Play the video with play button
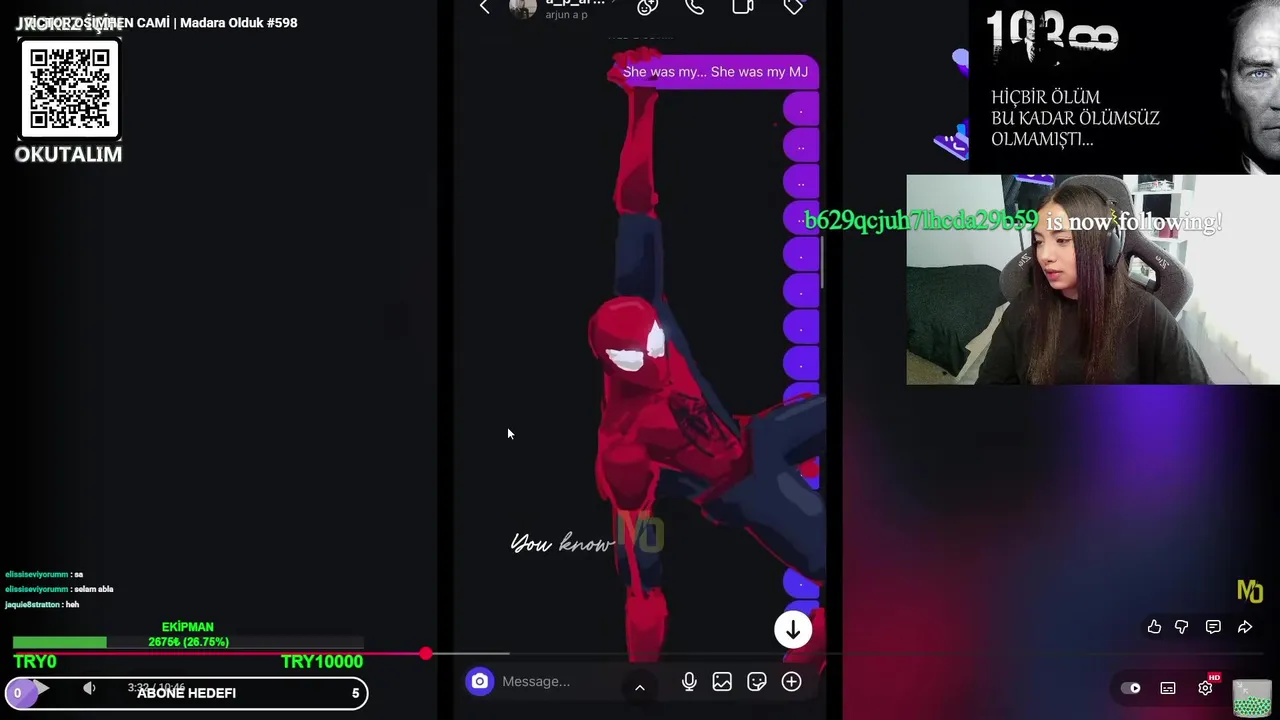This screenshot has width=1280, height=720. point(41,688)
